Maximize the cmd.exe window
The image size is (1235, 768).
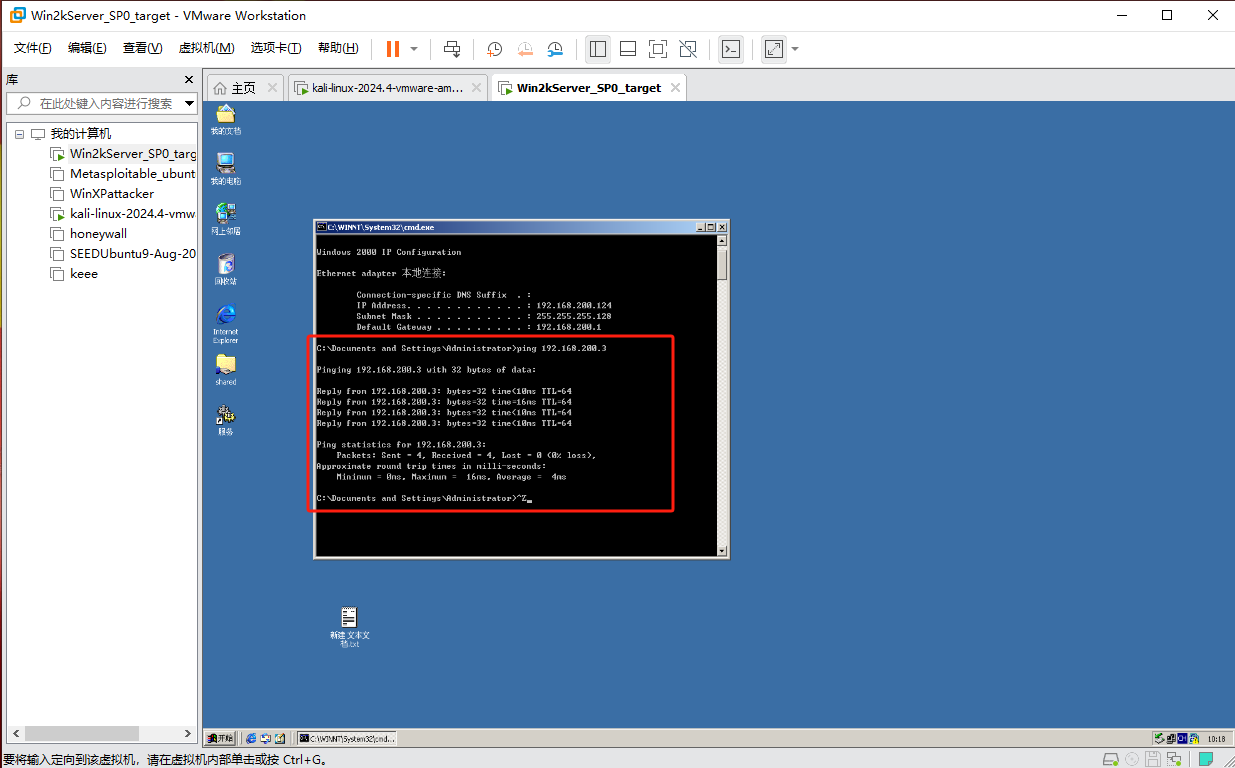click(710, 227)
